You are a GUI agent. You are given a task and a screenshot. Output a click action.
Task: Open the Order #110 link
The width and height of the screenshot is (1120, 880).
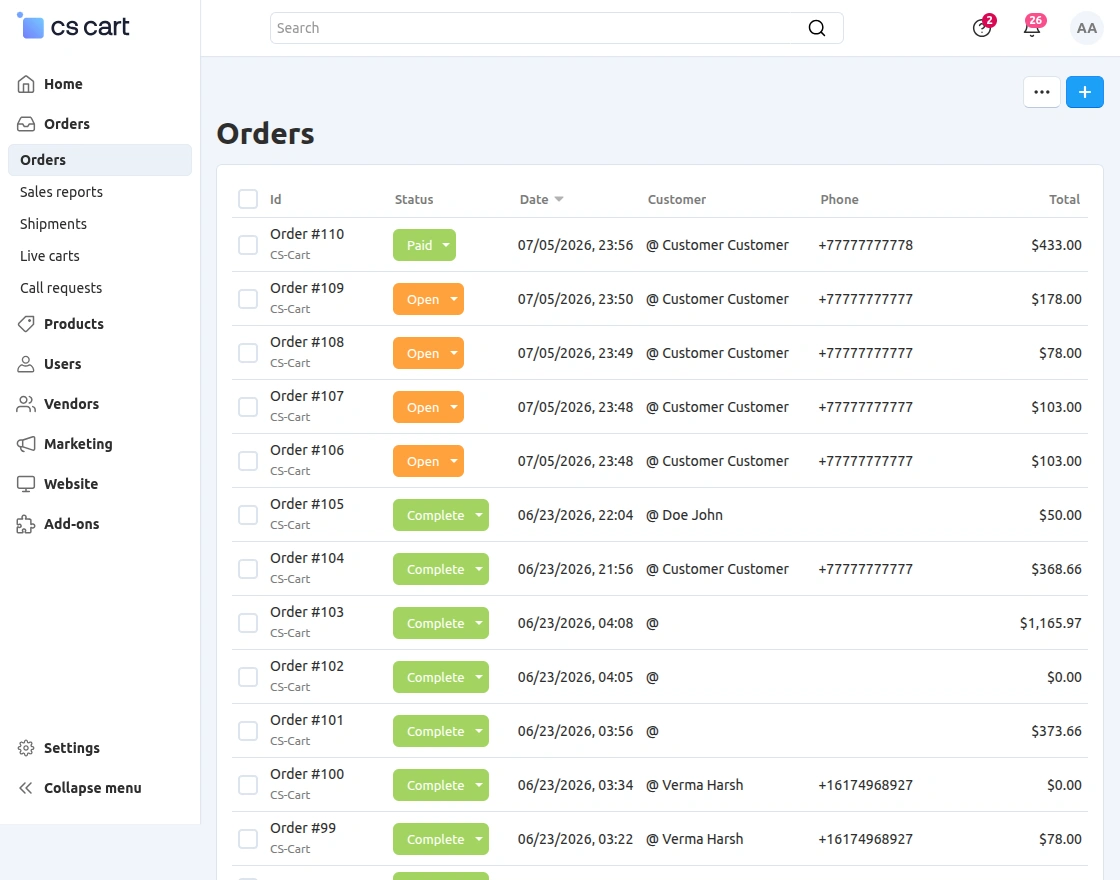tap(307, 234)
